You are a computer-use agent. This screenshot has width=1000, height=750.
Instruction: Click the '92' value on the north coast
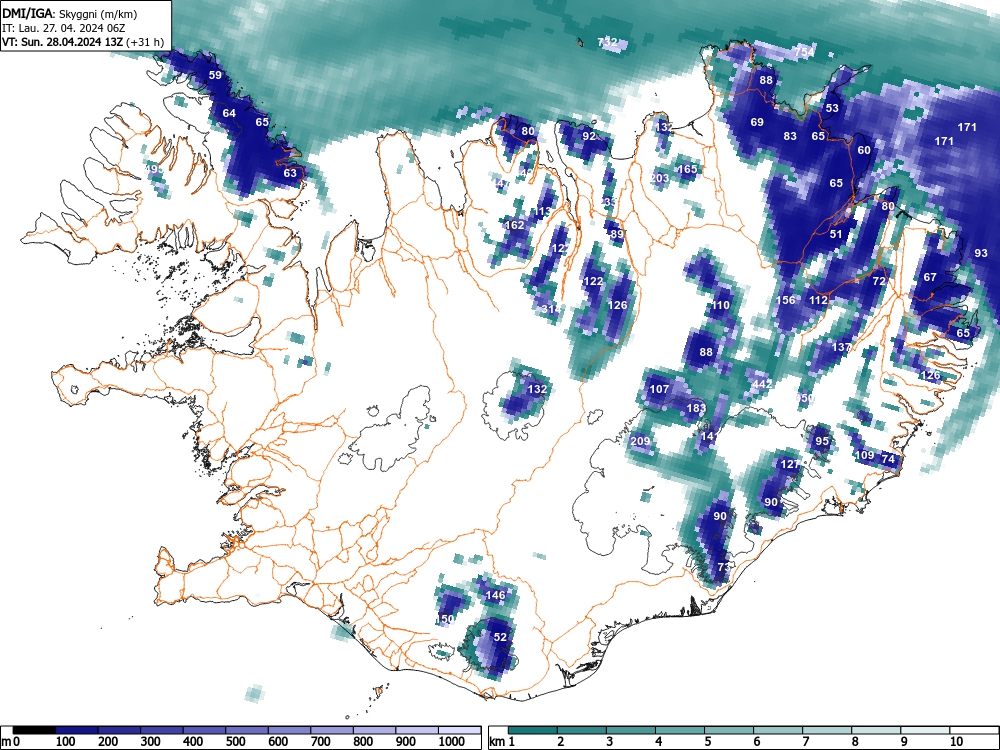tap(589, 136)
